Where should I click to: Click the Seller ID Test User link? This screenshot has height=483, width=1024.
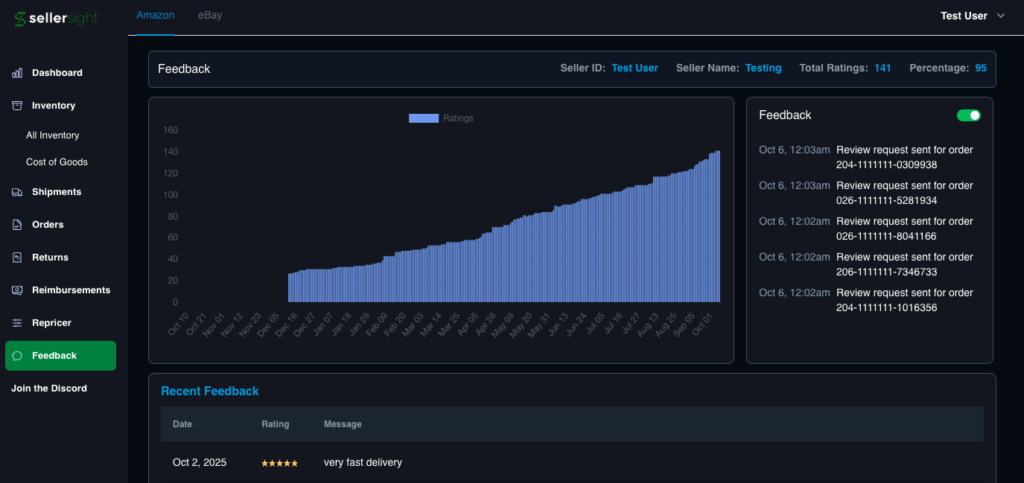[634, 68]
